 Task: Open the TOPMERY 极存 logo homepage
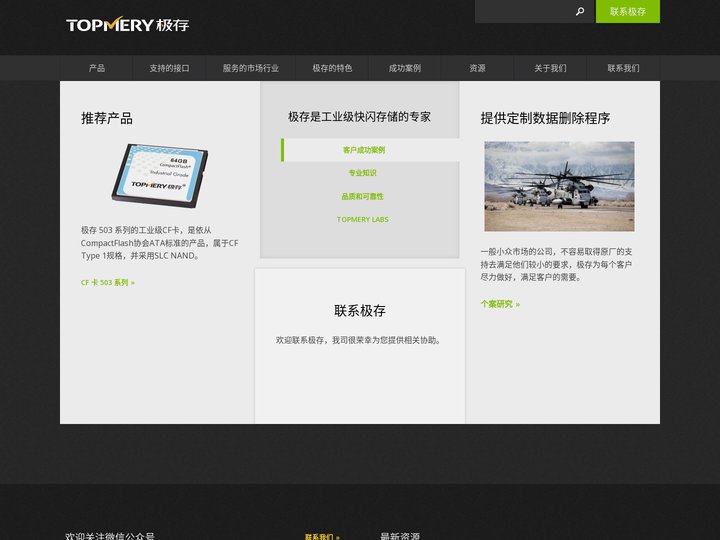pos(127,25)
